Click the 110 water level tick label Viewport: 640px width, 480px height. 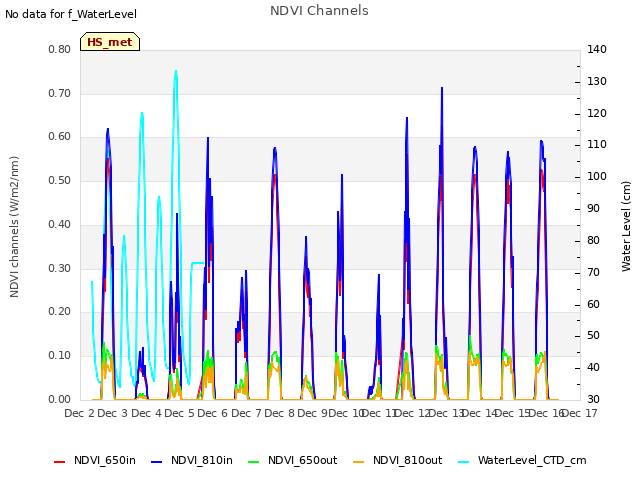click(x=597, y=144)
